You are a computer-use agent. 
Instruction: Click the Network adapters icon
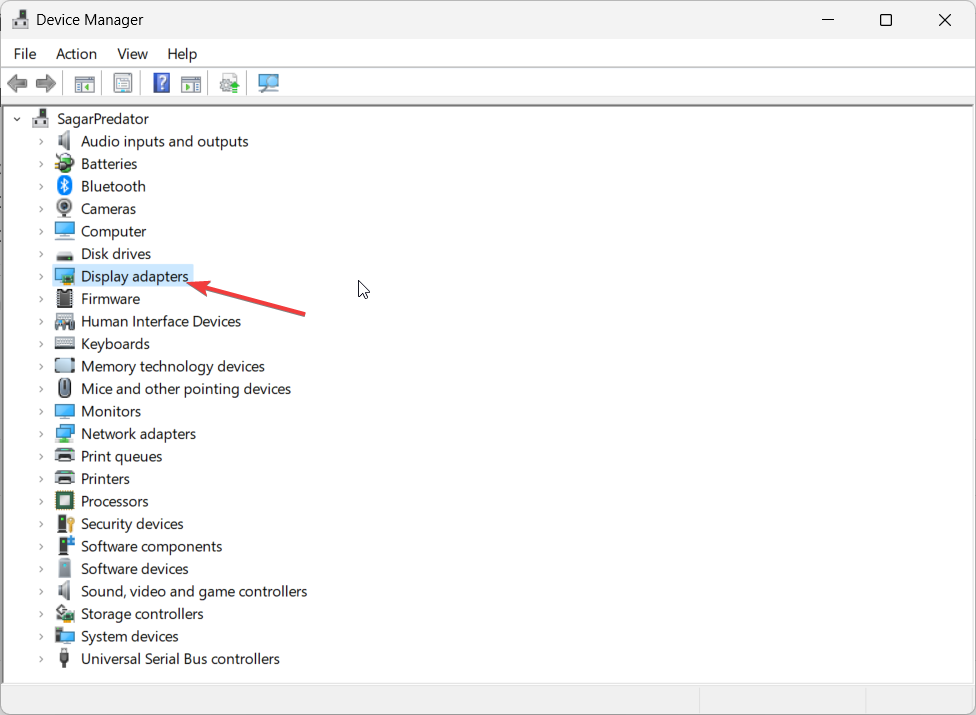pos(64,434)
